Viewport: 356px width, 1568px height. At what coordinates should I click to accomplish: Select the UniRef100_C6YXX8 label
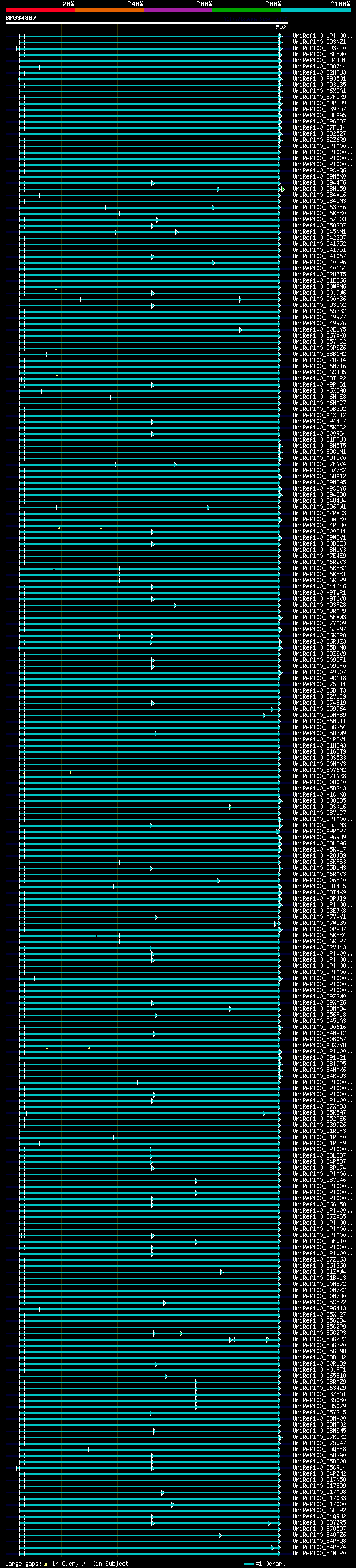click(x=319, y=335)
